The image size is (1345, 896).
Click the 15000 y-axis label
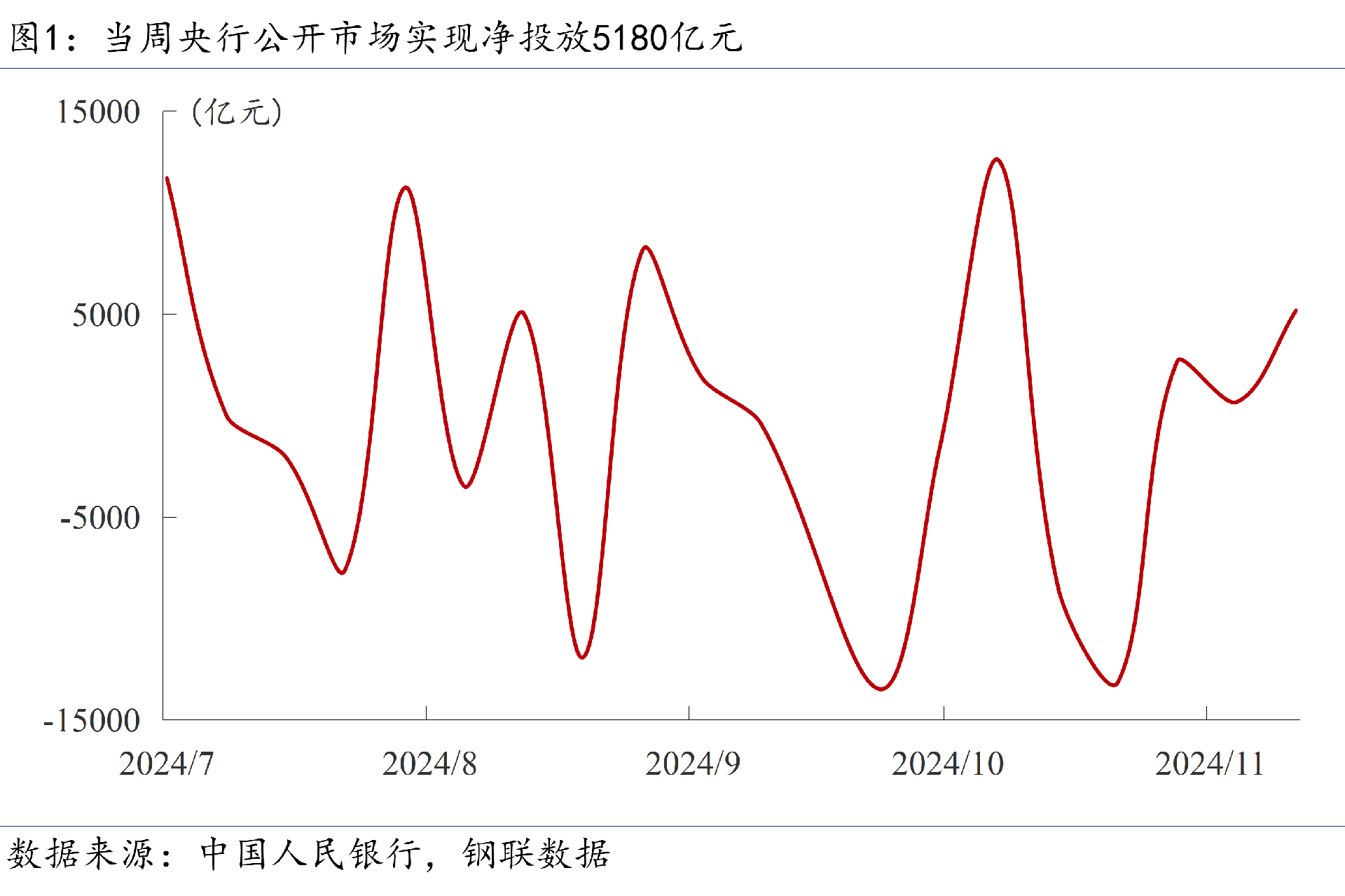[98, 112]
